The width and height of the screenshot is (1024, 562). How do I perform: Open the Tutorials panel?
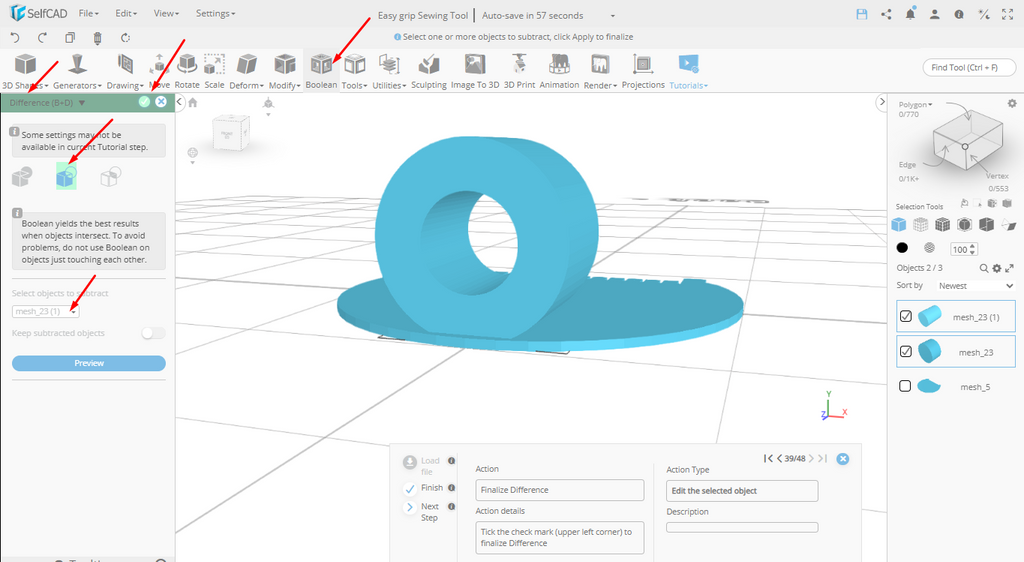tap(688, 72)
